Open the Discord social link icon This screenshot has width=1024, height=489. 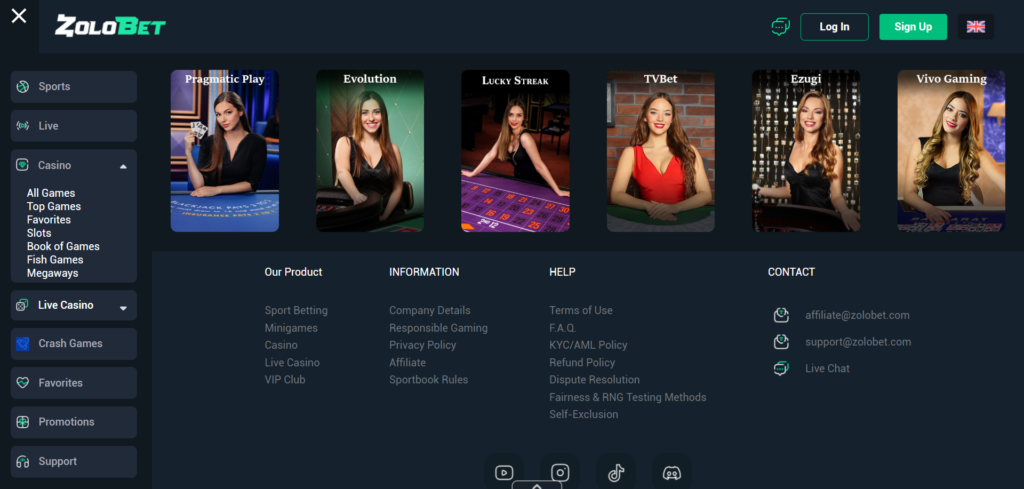coord(672,473)
